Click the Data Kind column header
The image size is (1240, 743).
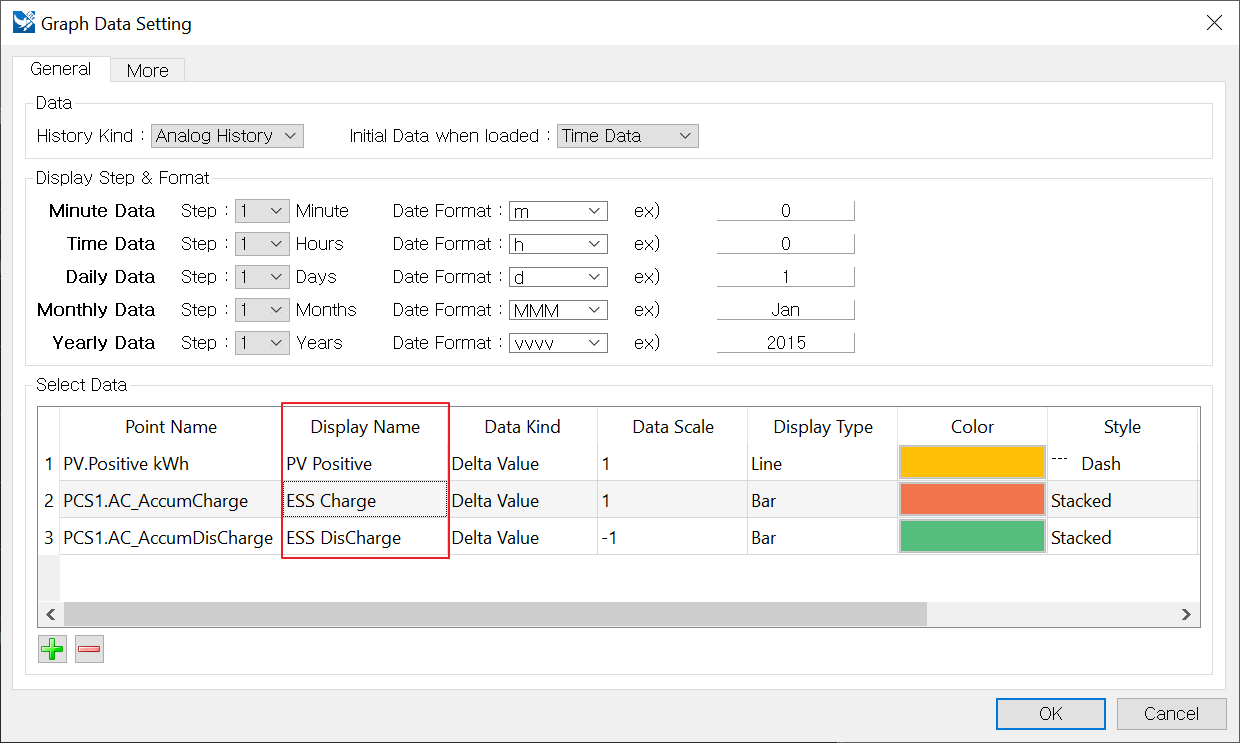pyautogui.click(x=522, y=427)
